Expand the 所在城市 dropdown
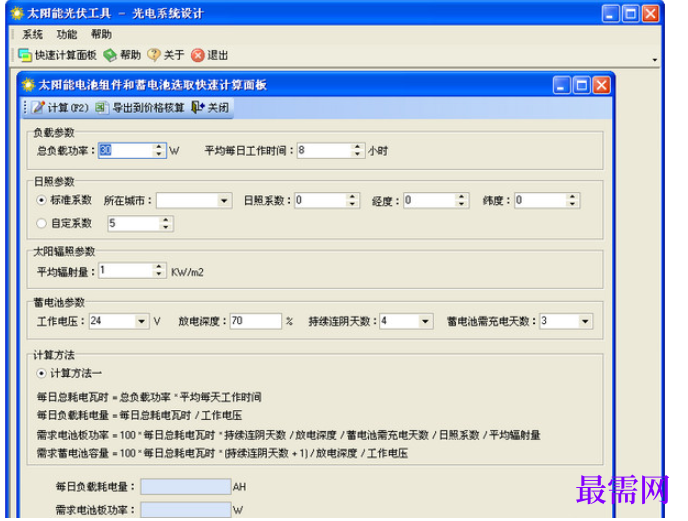Screen dimensions: 688x521 pos(224,201)
